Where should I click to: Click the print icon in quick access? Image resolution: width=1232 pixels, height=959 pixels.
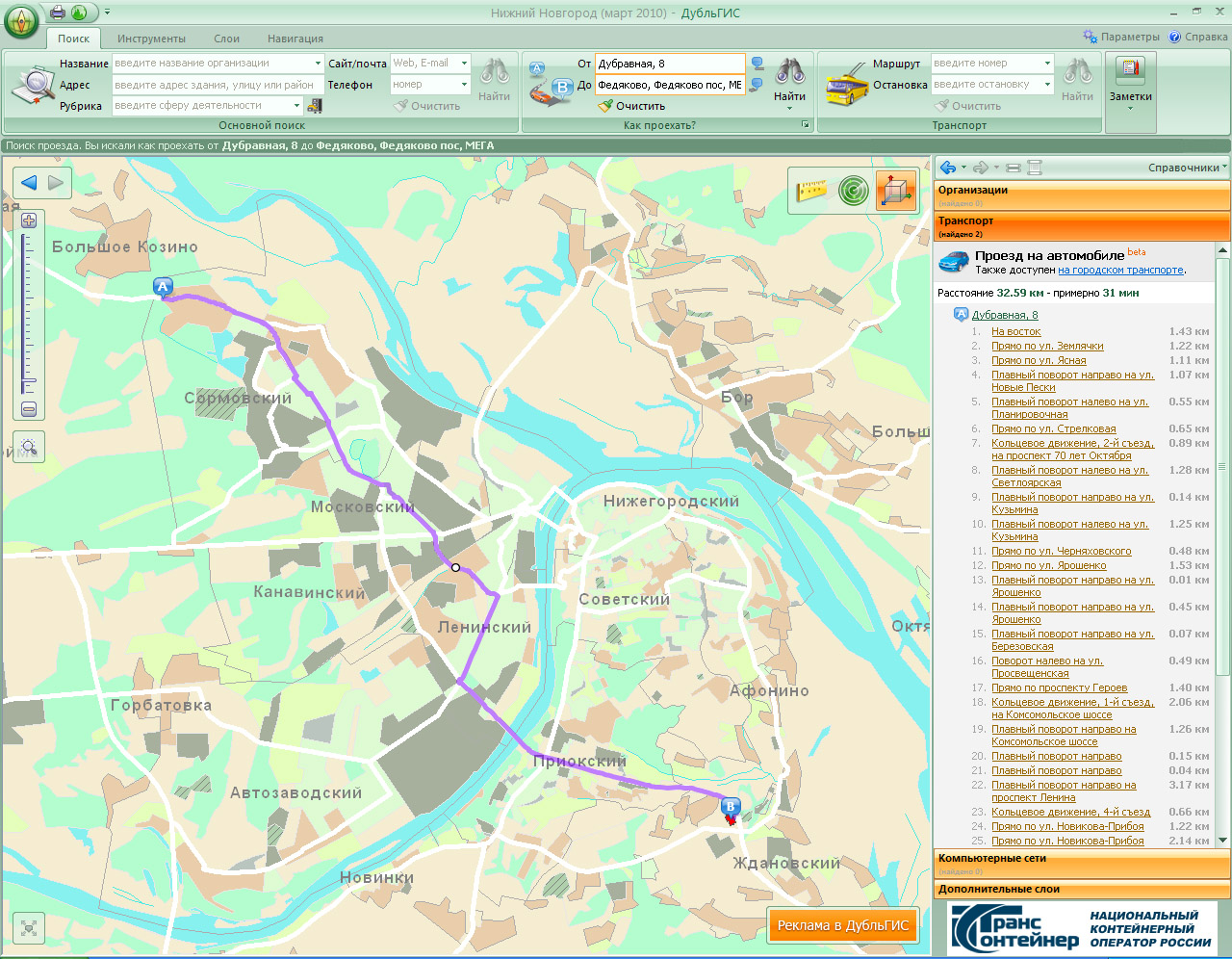[x=57, y=13]
